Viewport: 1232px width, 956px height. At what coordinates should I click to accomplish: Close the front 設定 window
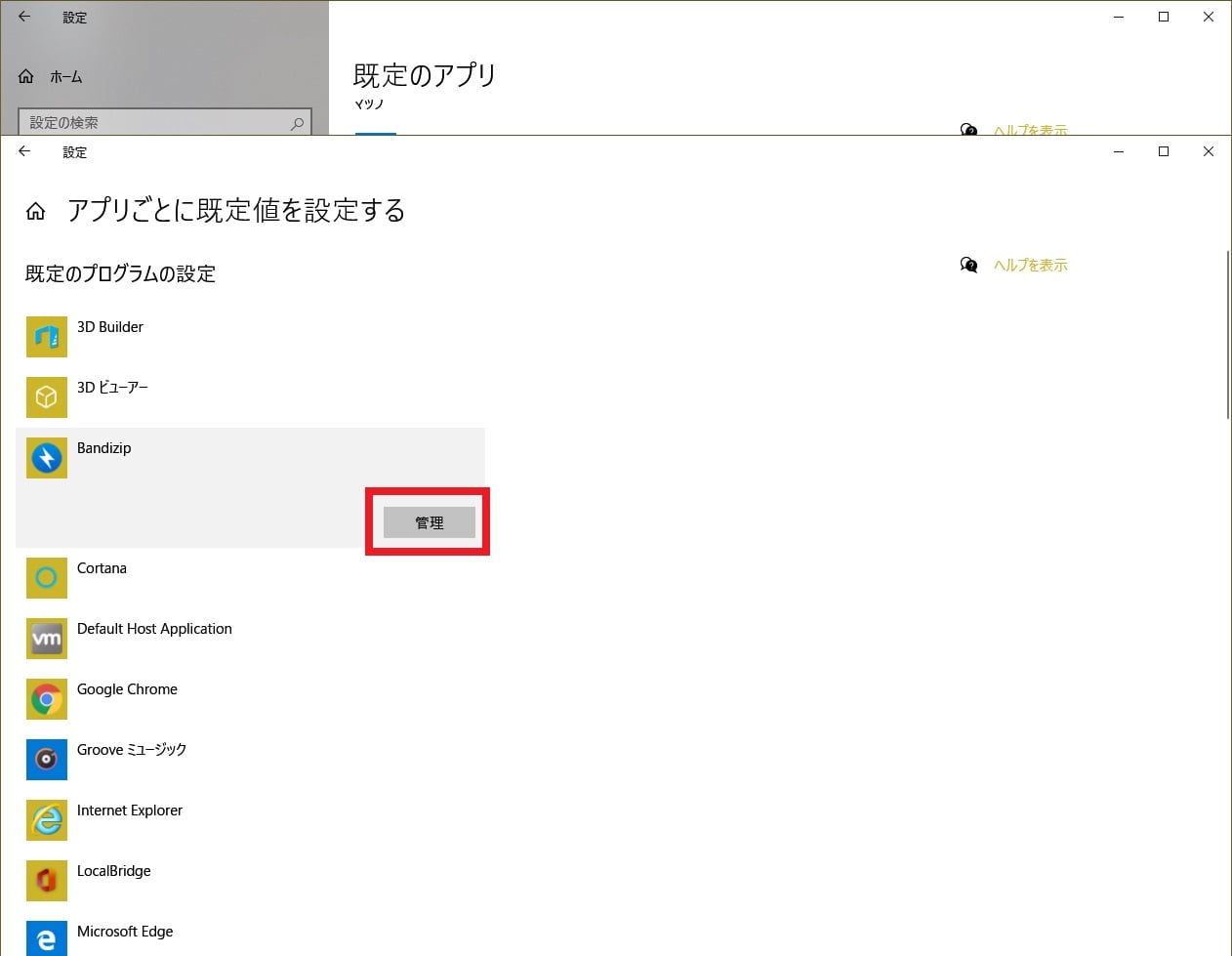click(x=1209, y=151)
